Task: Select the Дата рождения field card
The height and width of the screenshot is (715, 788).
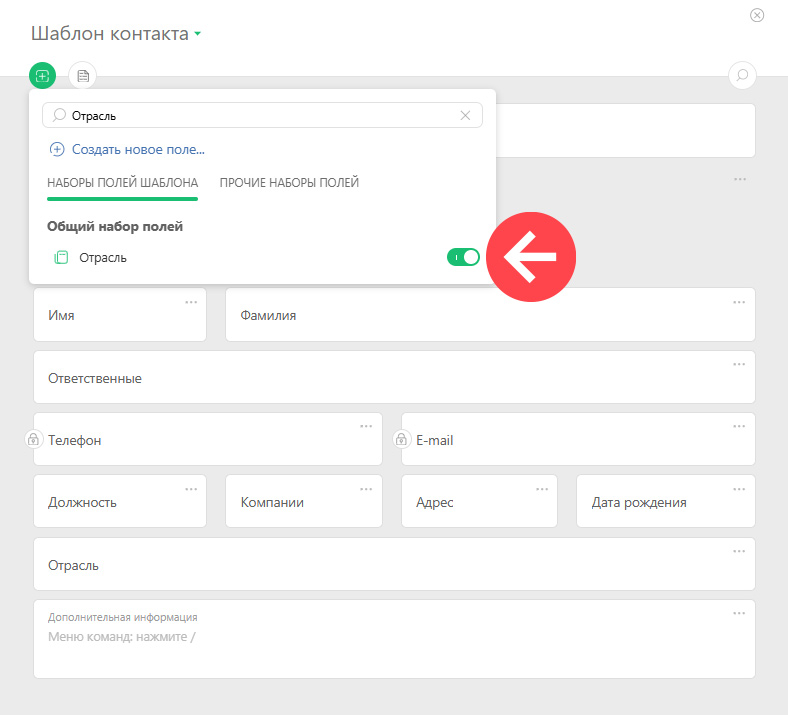Action: coord(666,501)
